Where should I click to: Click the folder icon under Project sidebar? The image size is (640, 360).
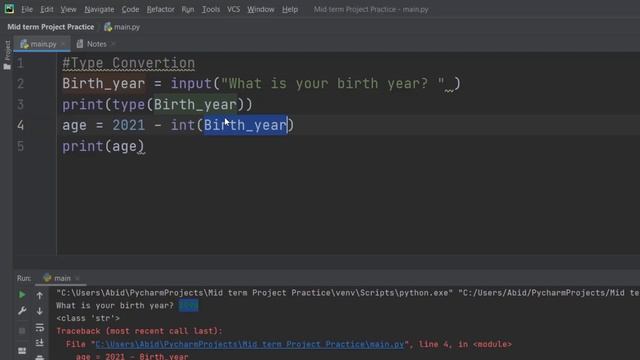pyautogui.click(x=7, y=66)
